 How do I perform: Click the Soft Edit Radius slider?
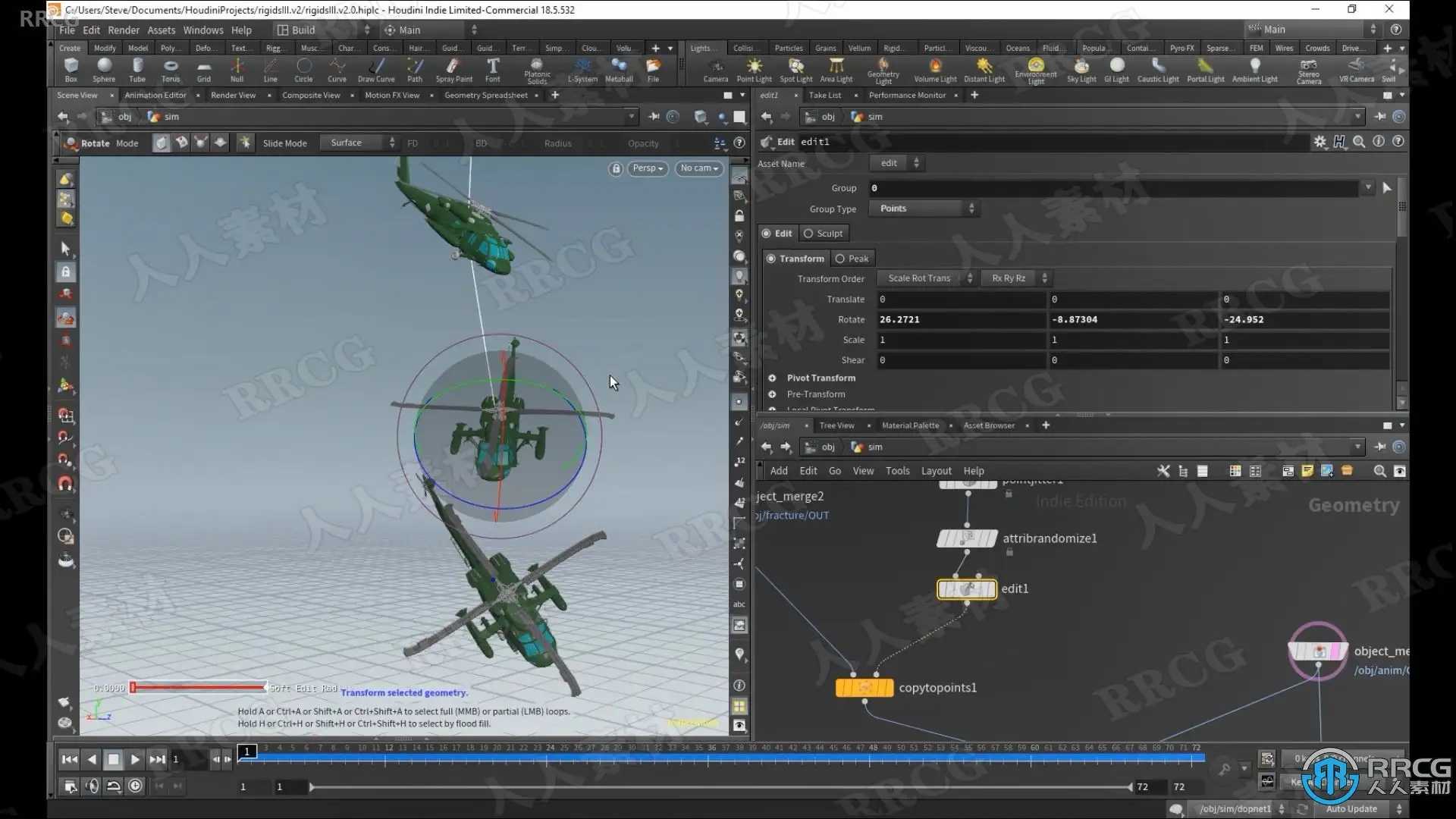199,687
